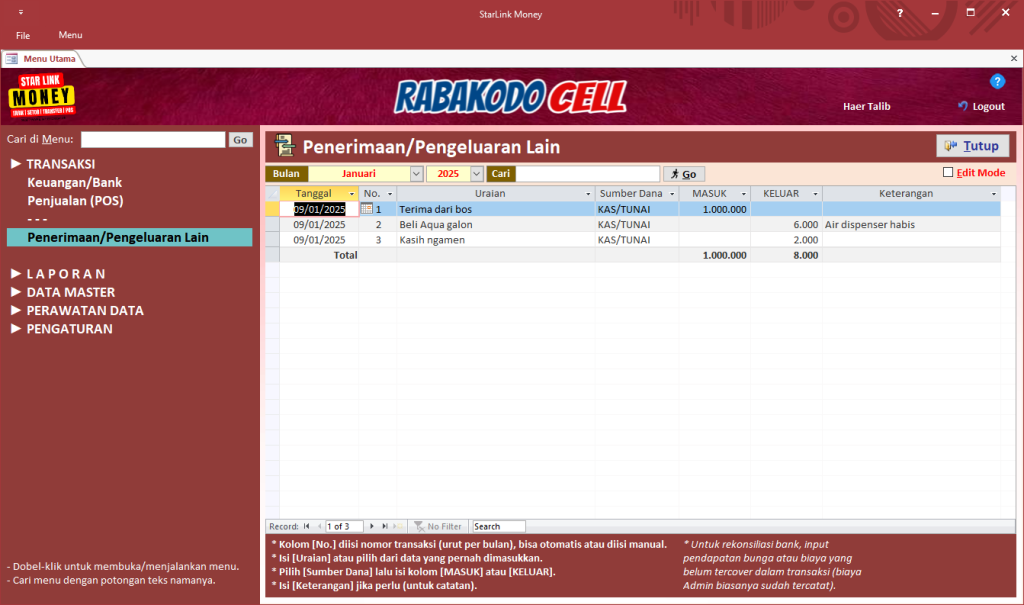The width and height of the screenshot is (1024, 605).
Task: Open the Bulan month dropdown arrow
Action: [x=417, y=174]
